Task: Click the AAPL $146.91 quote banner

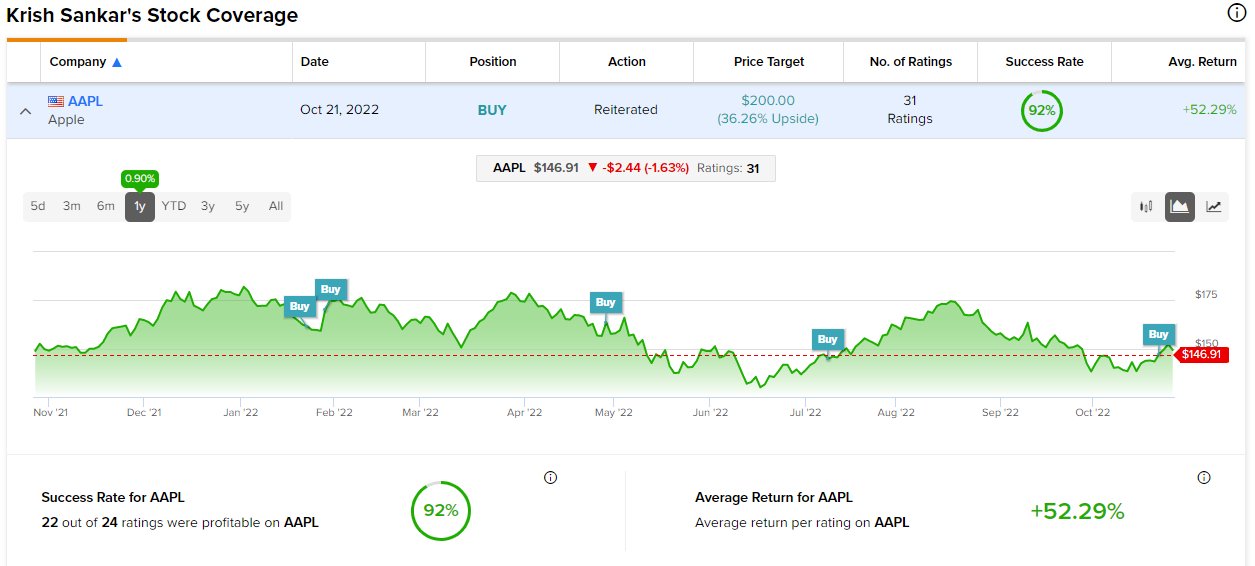Action: (x=626, y=168)
